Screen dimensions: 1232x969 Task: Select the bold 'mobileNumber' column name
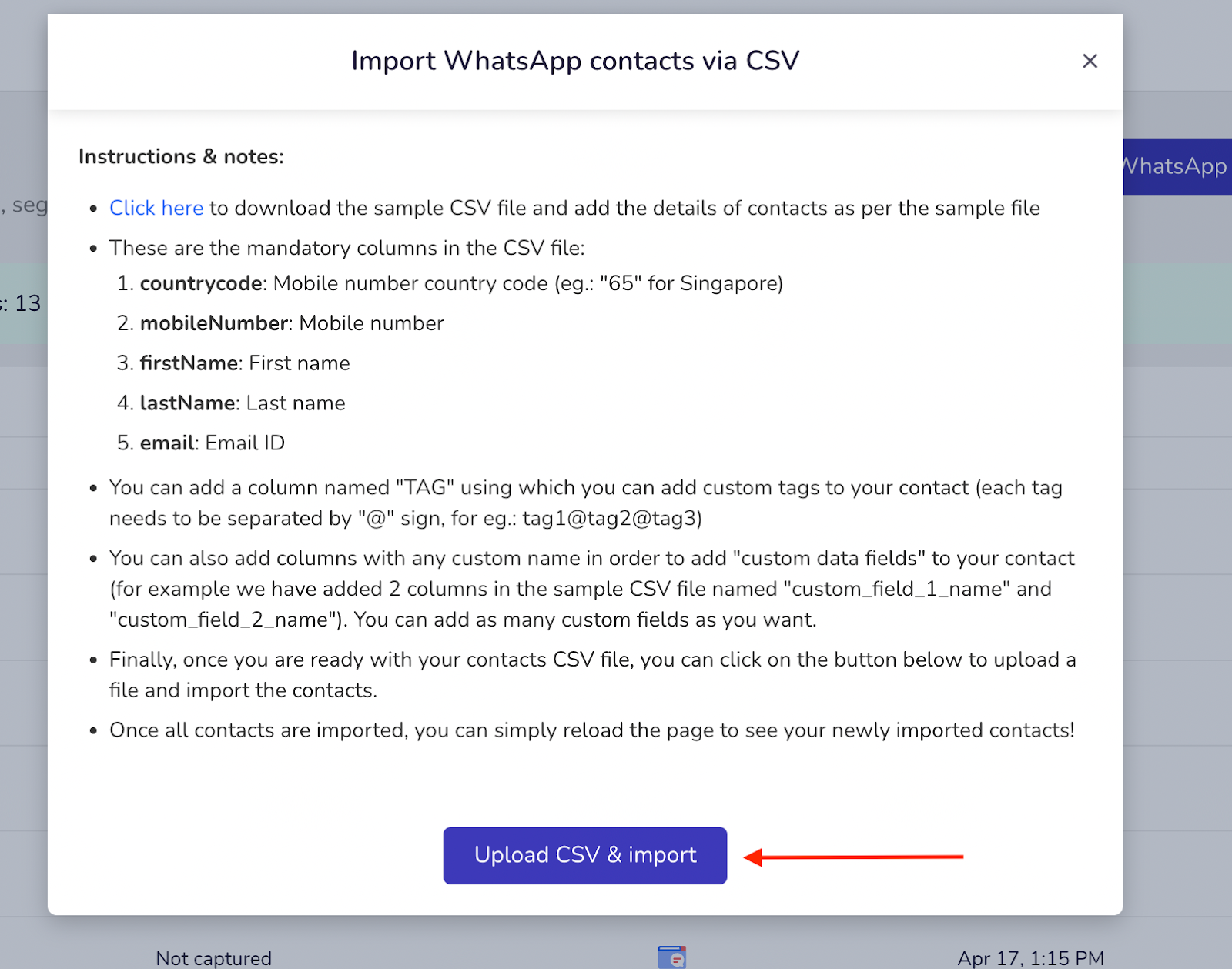(x=214, y=323)
